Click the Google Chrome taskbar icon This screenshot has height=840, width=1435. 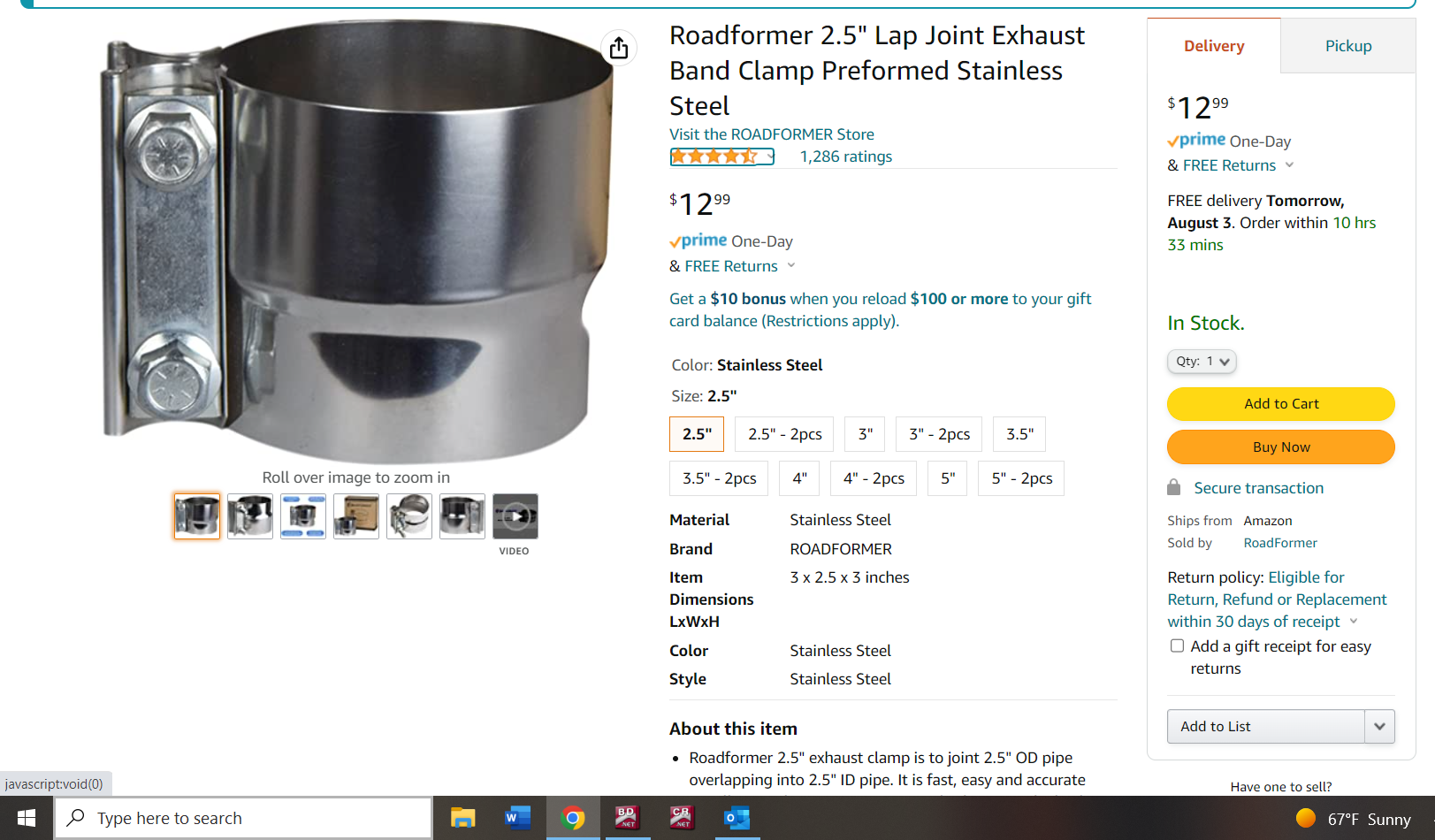[572, 818]
